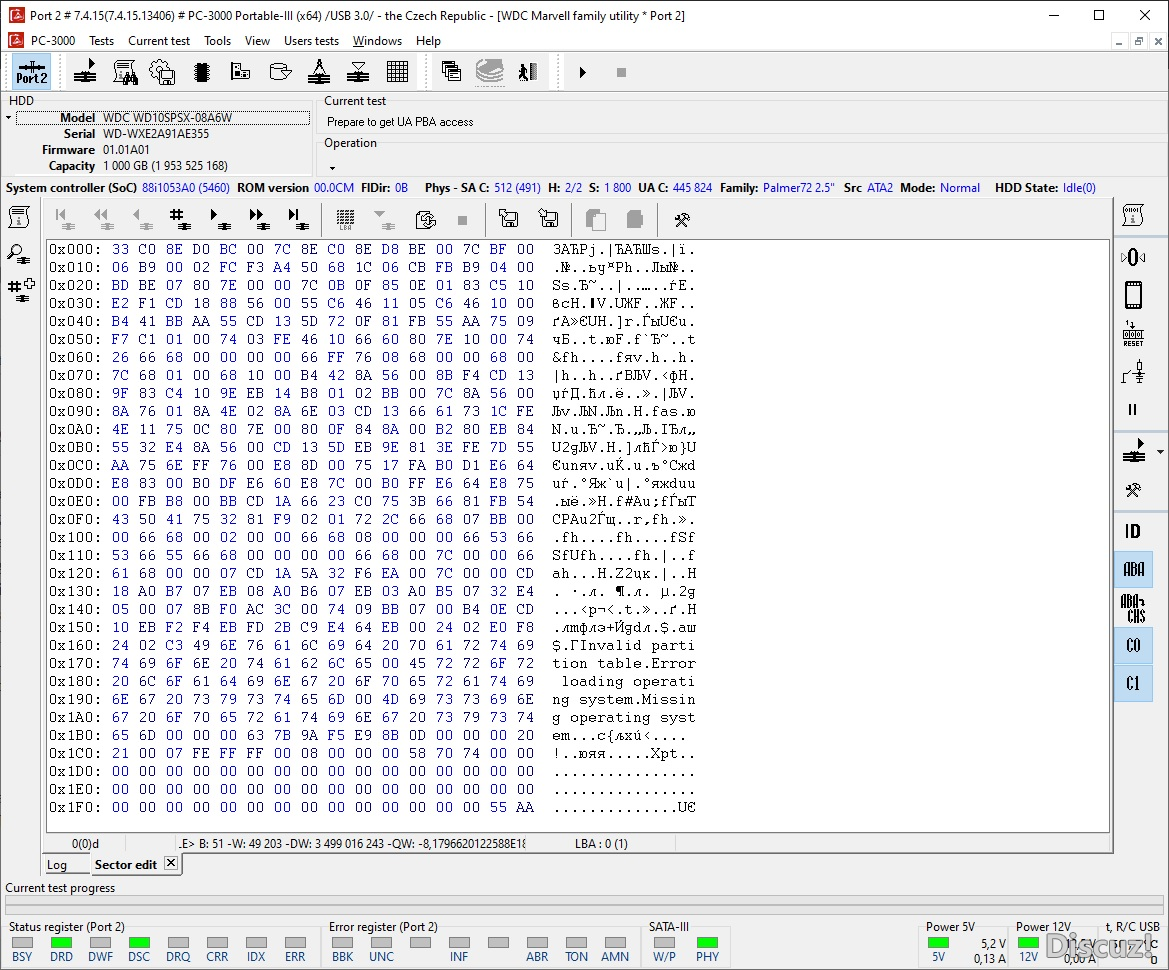Screen dimensions: 1169x970
Task: Toggle the ABA to CHS button
Action: (x=1133, y=608)
